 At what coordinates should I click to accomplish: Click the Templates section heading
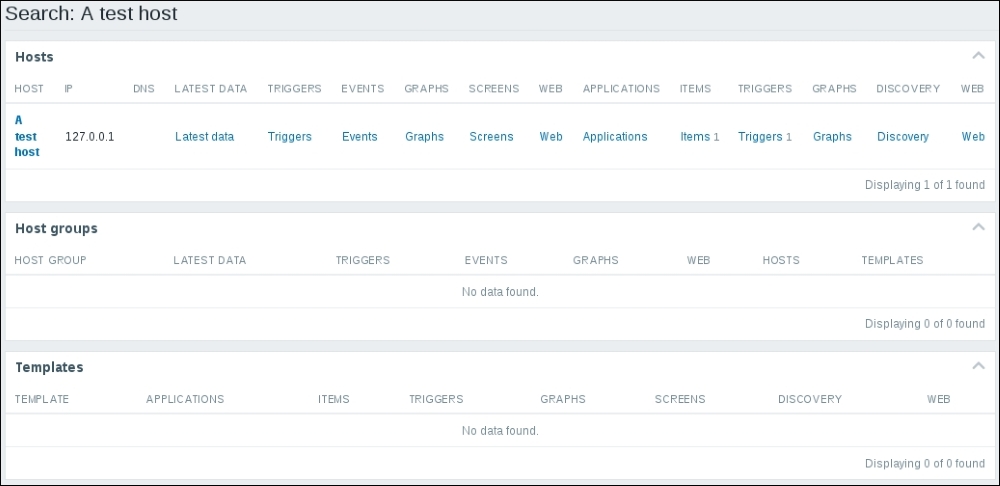pyautogui.click(x=49, y=367)
